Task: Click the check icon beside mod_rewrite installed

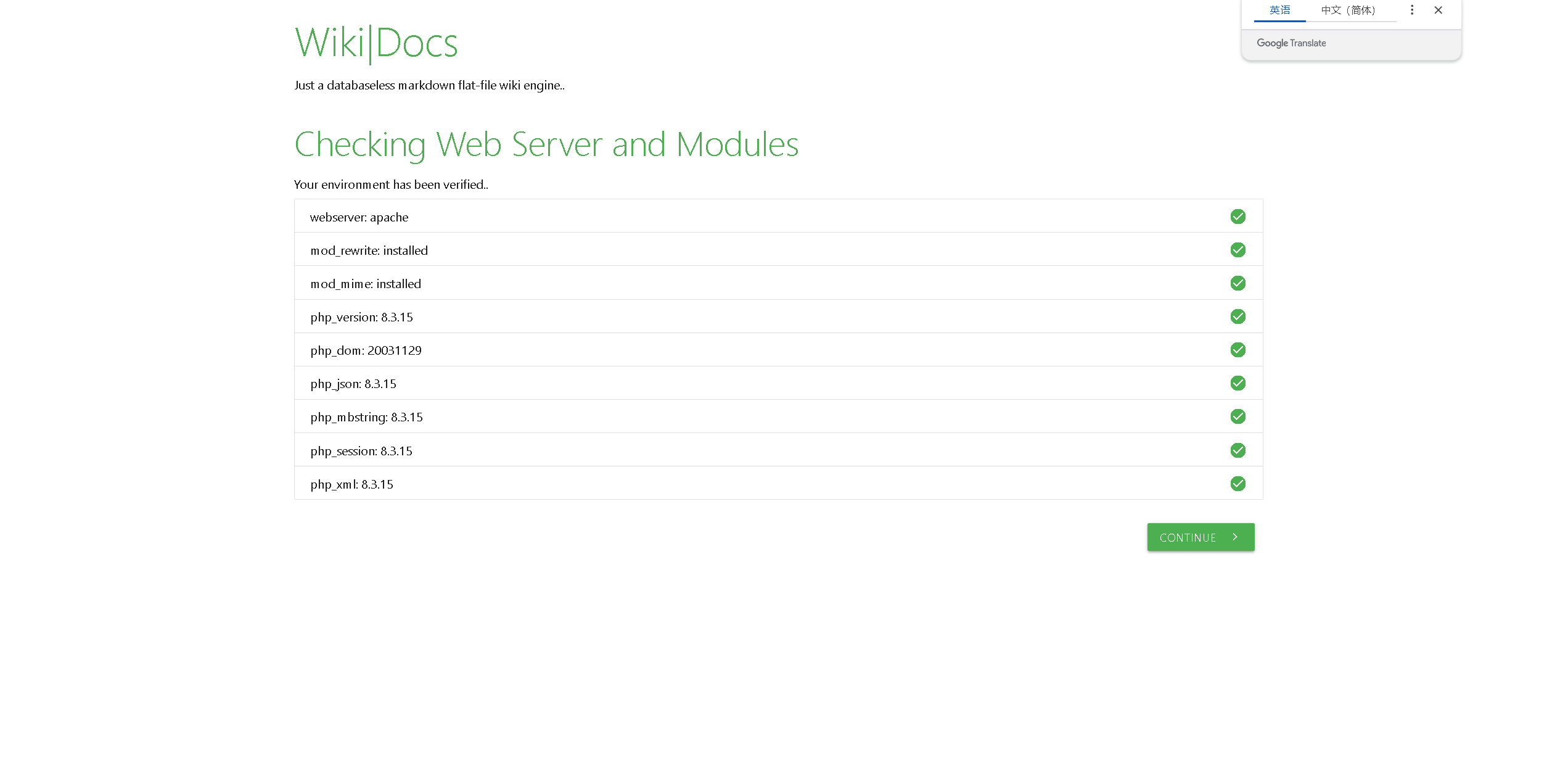Action: (x=1238, y=250)
